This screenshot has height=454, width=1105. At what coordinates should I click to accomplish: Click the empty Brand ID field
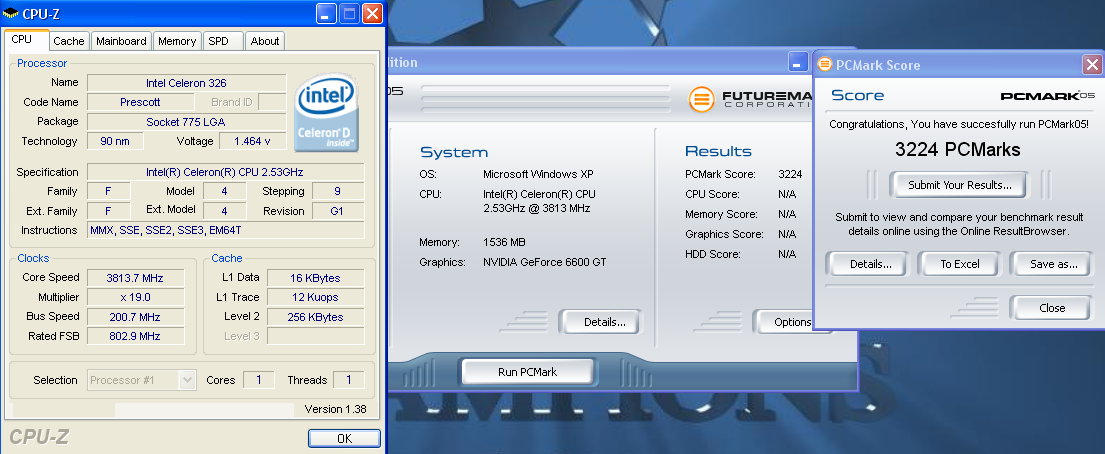point(272,102)
